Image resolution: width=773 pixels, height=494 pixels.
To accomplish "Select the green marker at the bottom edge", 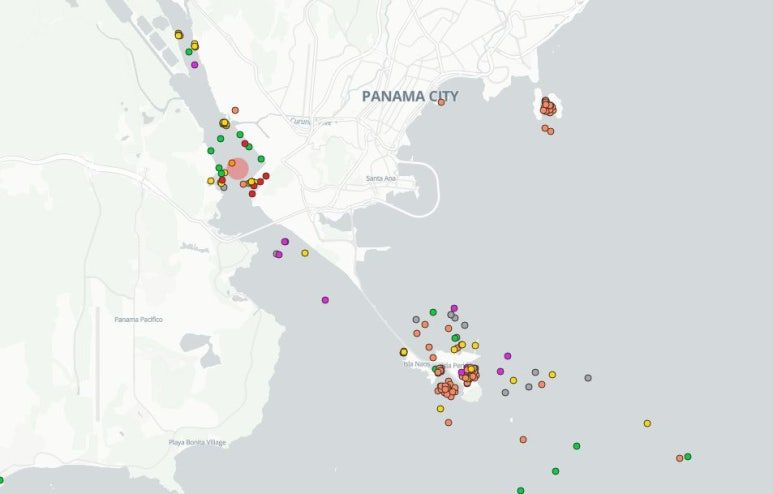I will click(x=520, y=490).
